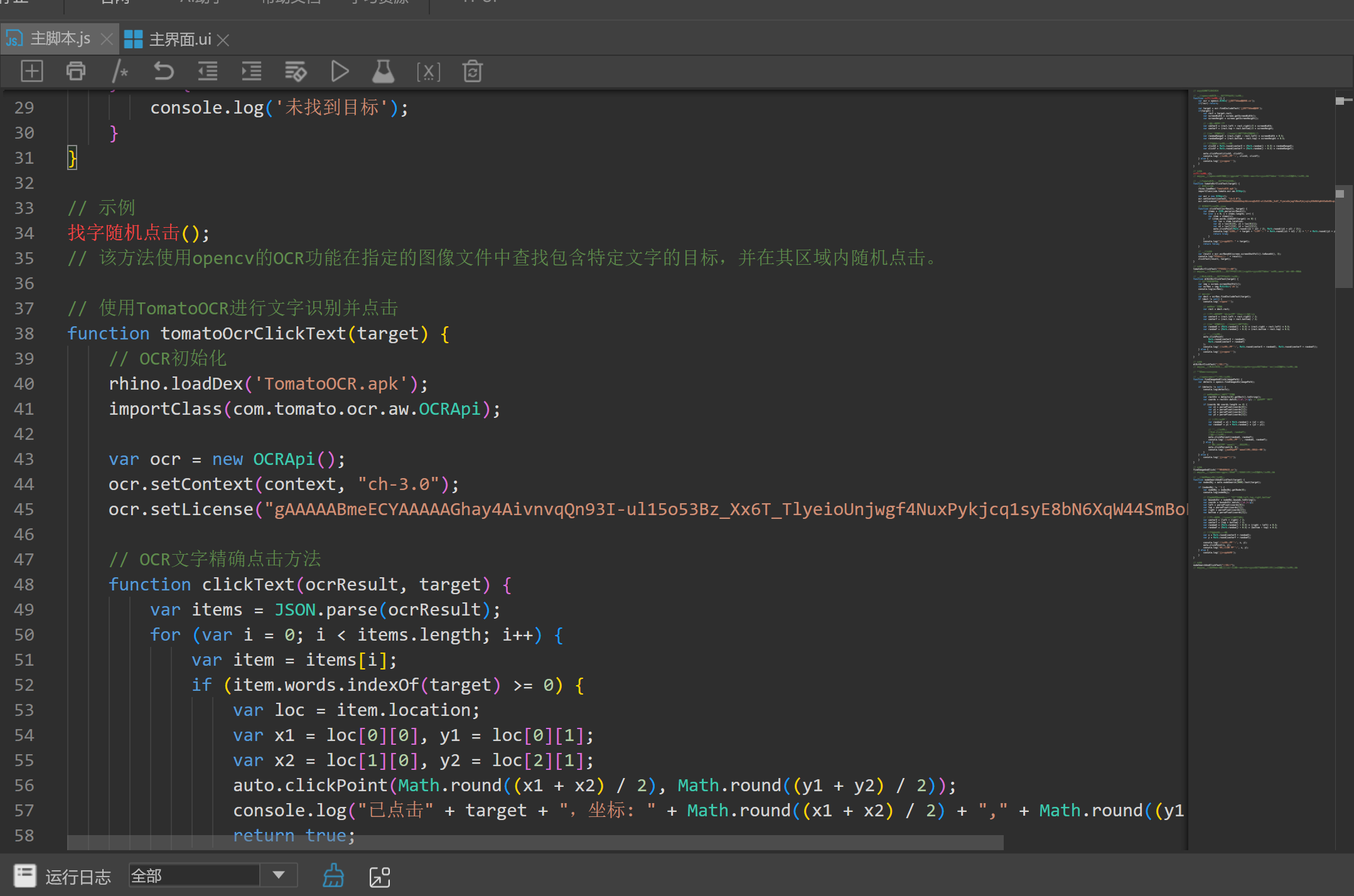Click line number 48 in gutter
Image resolution: width=1354 pixels, height=896 pixels.
[x=24, y=584]
